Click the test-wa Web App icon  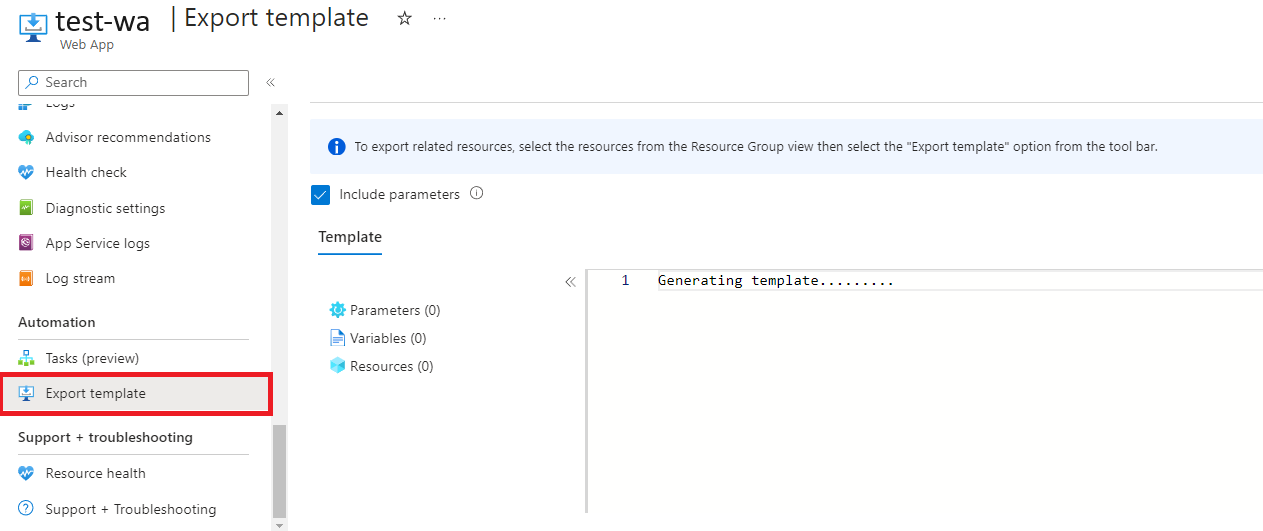pos(33,28)
